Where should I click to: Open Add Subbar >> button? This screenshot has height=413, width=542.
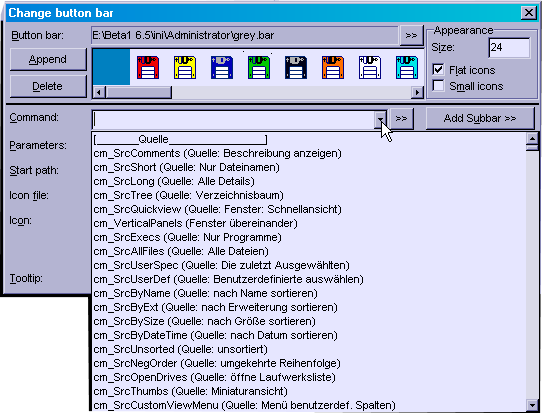click(480, 119)
